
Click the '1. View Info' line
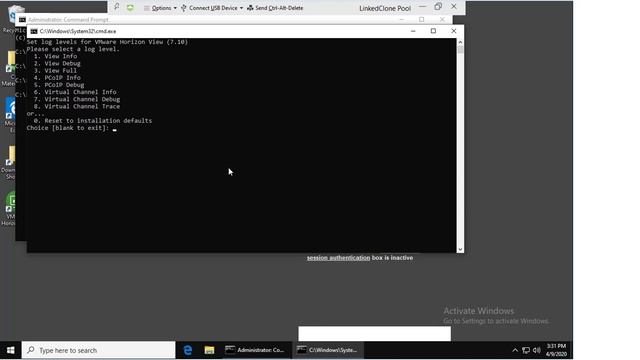pyautogui.click(x=55, y=56)
